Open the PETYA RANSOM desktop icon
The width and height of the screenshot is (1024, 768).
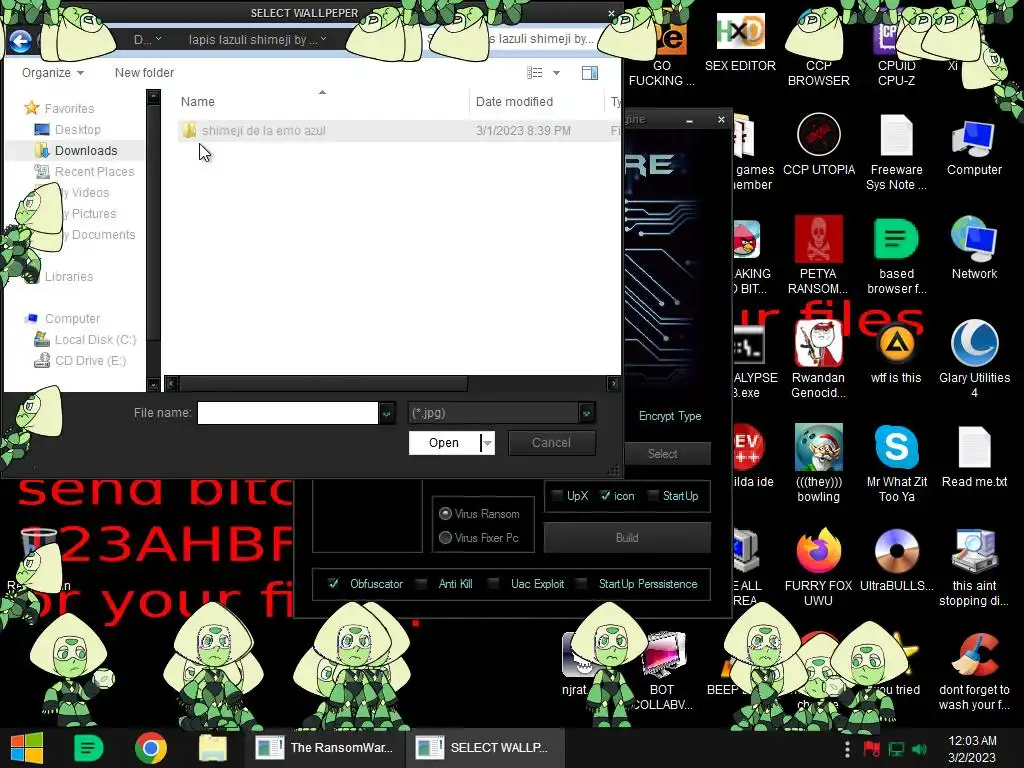tap(818, 255)
